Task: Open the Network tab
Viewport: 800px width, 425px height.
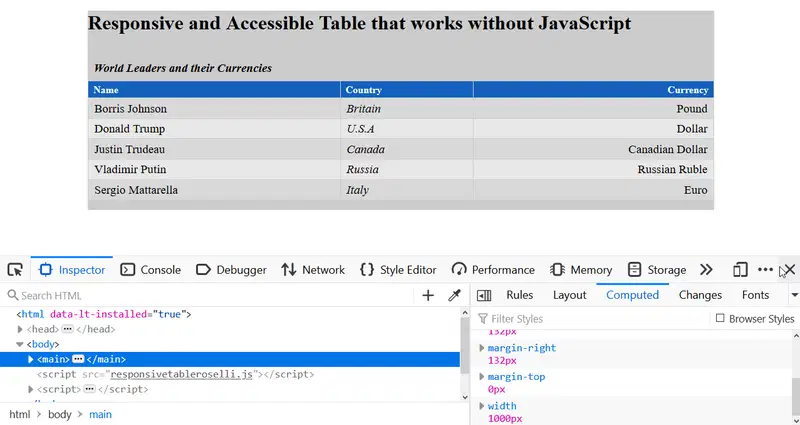Action: click(x=313, y=269)
